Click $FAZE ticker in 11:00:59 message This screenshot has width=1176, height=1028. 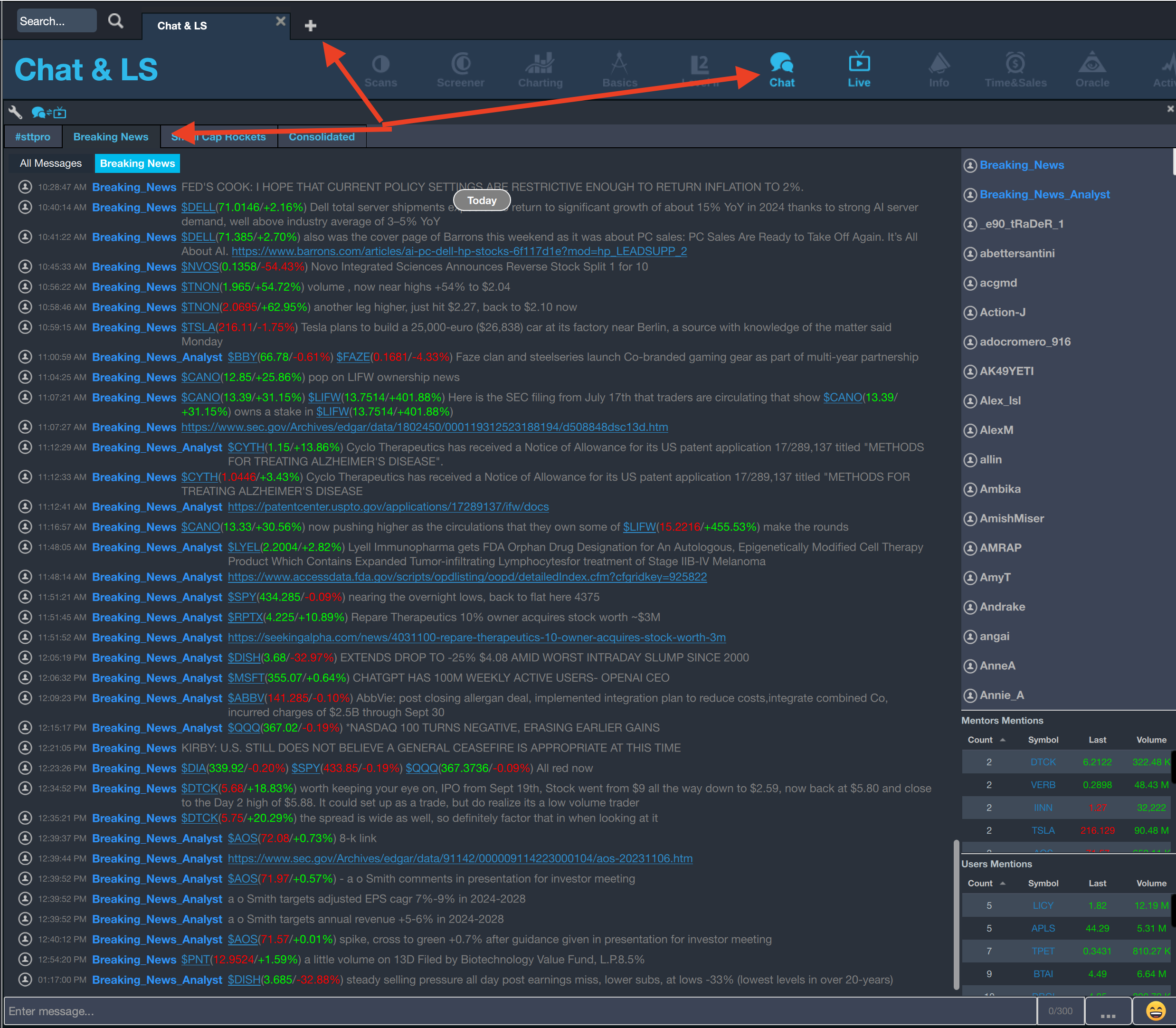click(x=353, y=357)
